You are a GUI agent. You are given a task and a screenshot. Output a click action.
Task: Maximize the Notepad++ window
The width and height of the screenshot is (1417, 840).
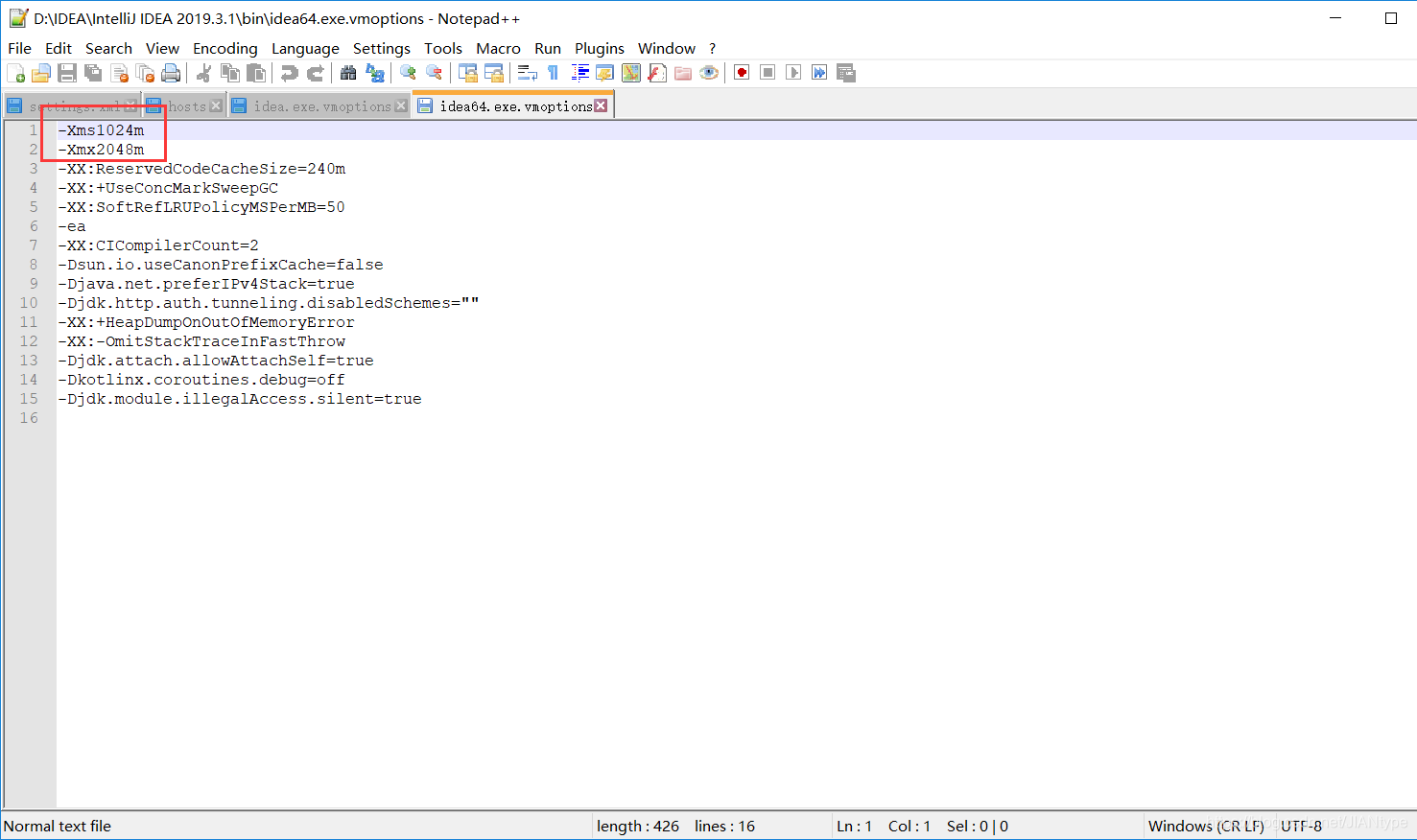1391,18
